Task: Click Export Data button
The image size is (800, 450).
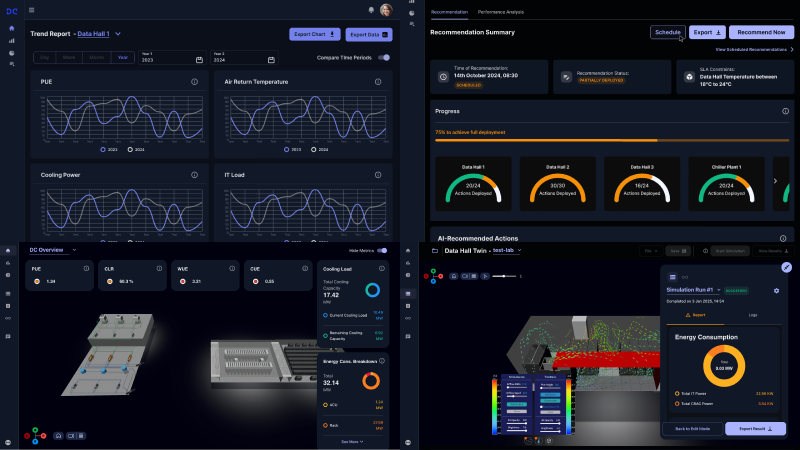Action: tap(369, 35)
